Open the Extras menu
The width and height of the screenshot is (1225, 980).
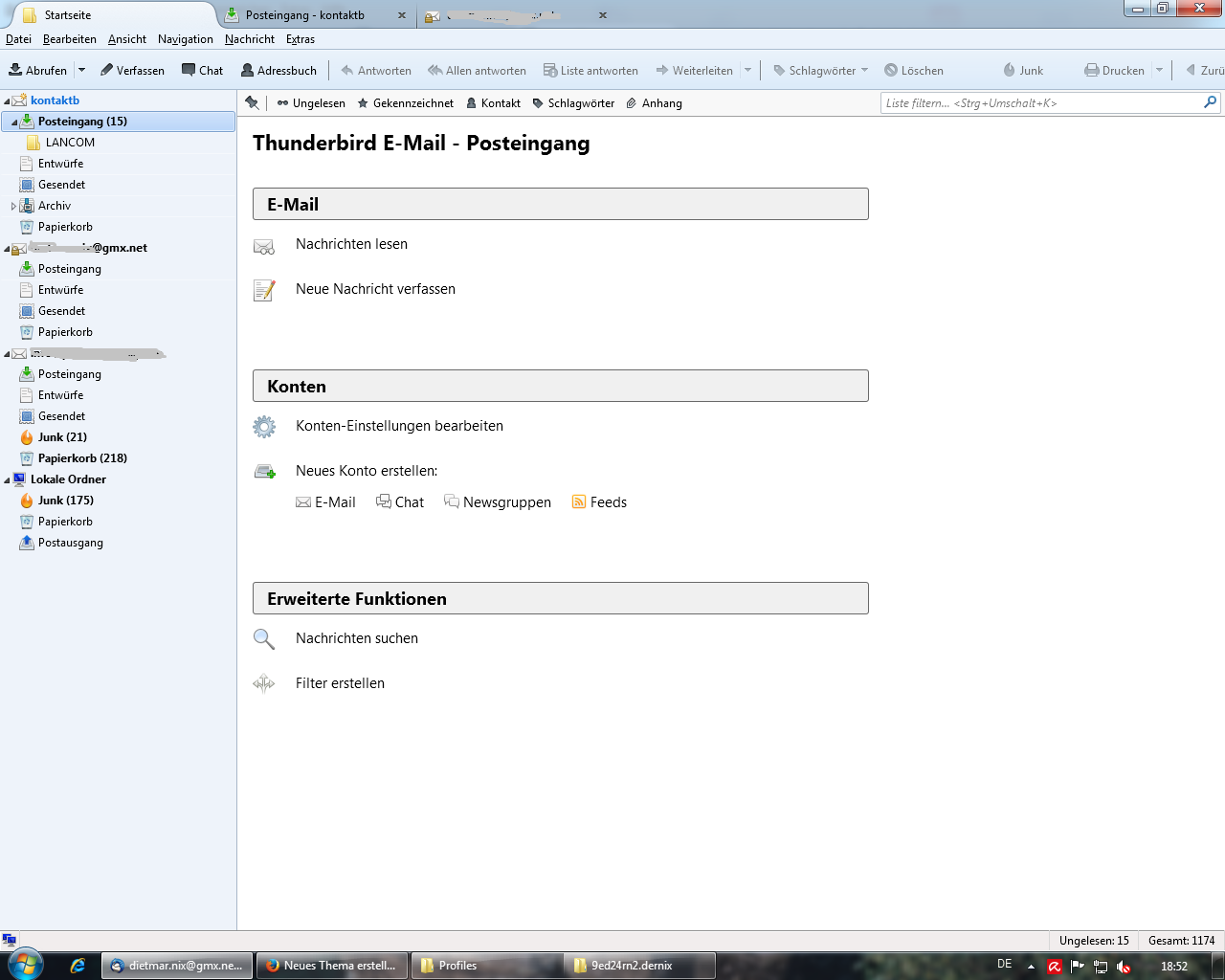point(301,39)
